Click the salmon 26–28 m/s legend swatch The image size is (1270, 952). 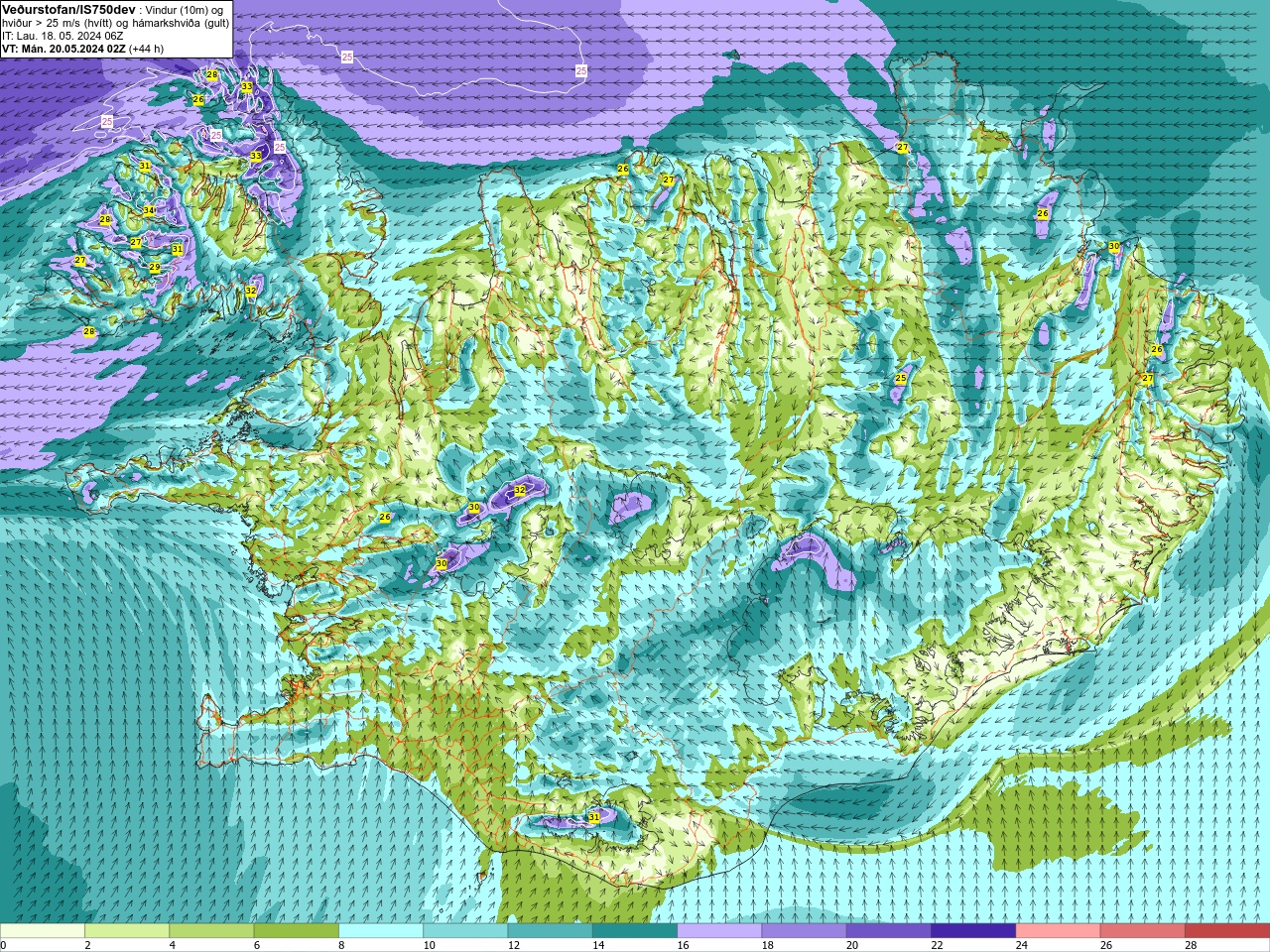click(1143, 930)
